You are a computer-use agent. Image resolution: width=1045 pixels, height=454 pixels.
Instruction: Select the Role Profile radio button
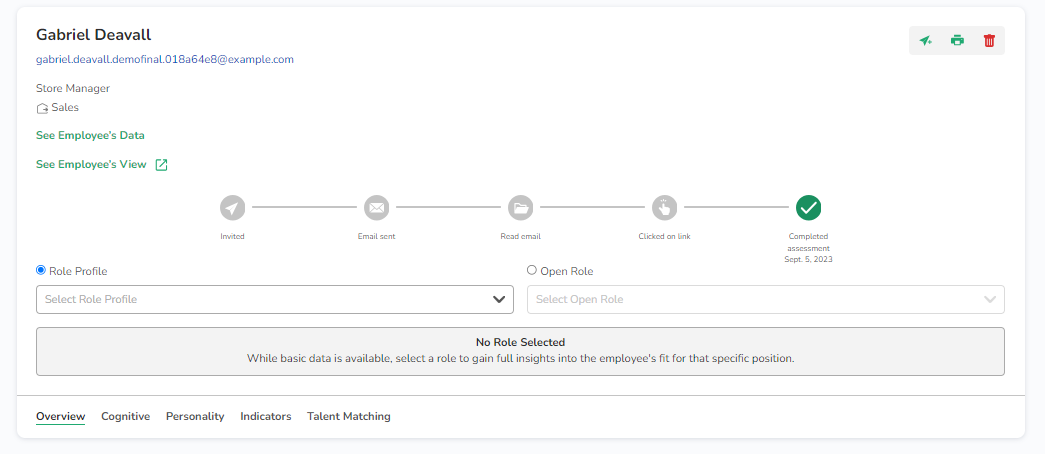tap(41, 270)
